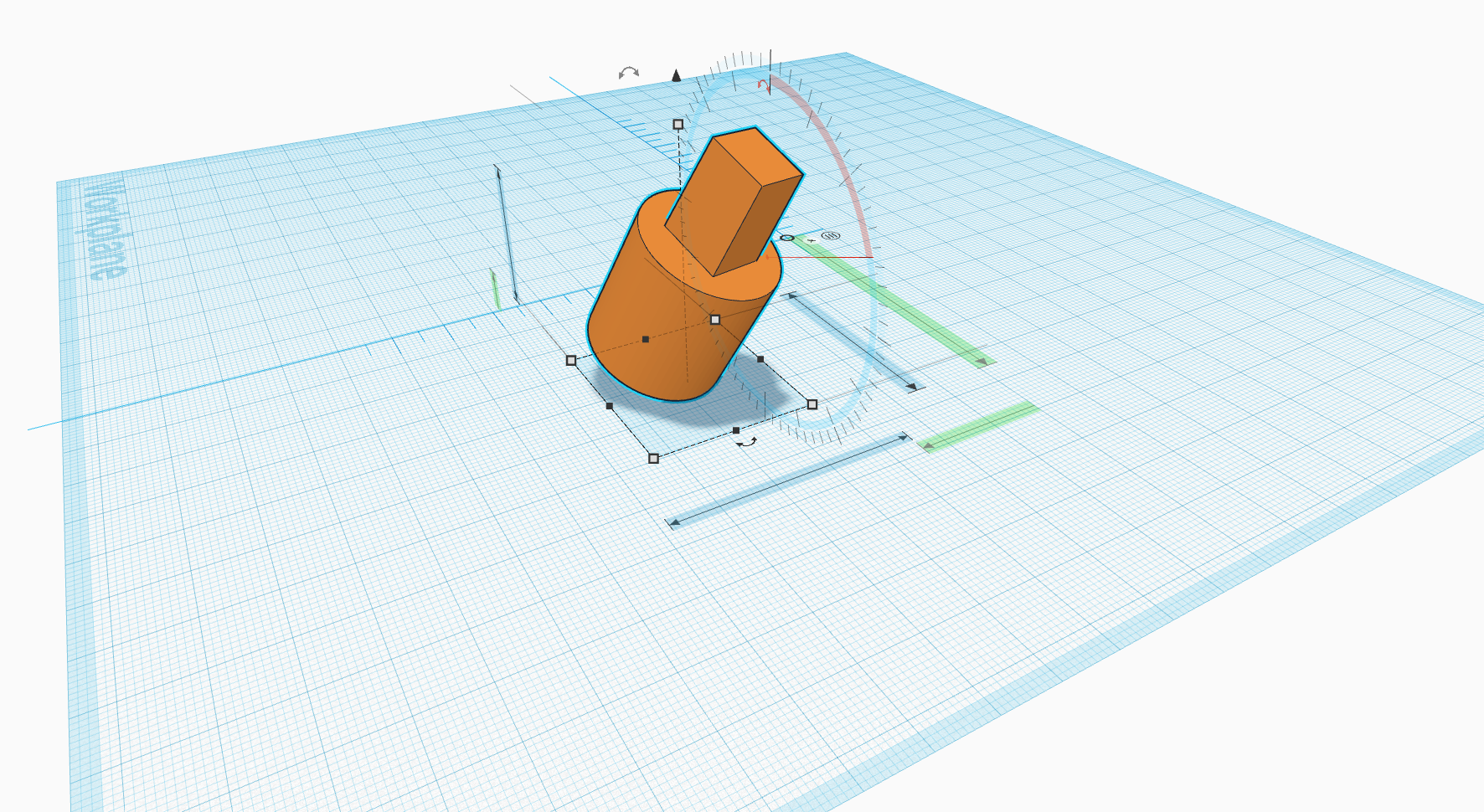Click the black handle on the cylinder body
The width and height of the screenshot is (1484, 812).
645,339
